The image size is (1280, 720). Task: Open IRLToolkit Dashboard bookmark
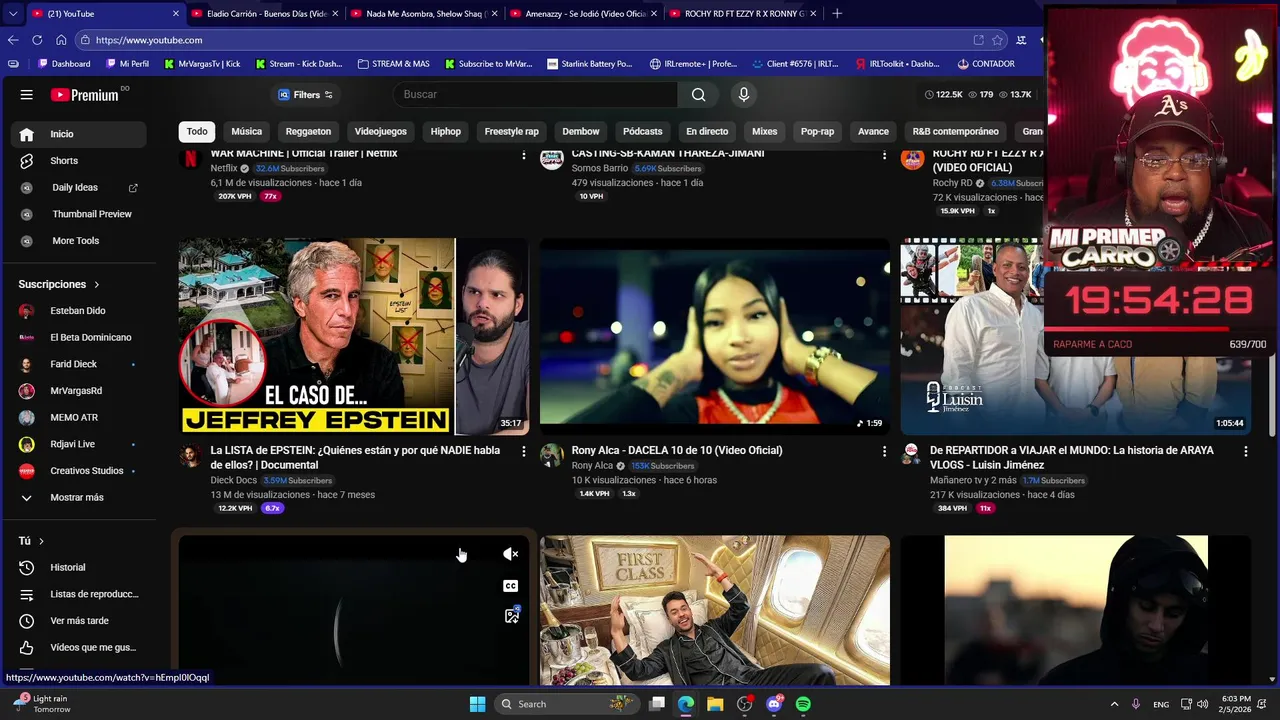[x=898, y=64]
